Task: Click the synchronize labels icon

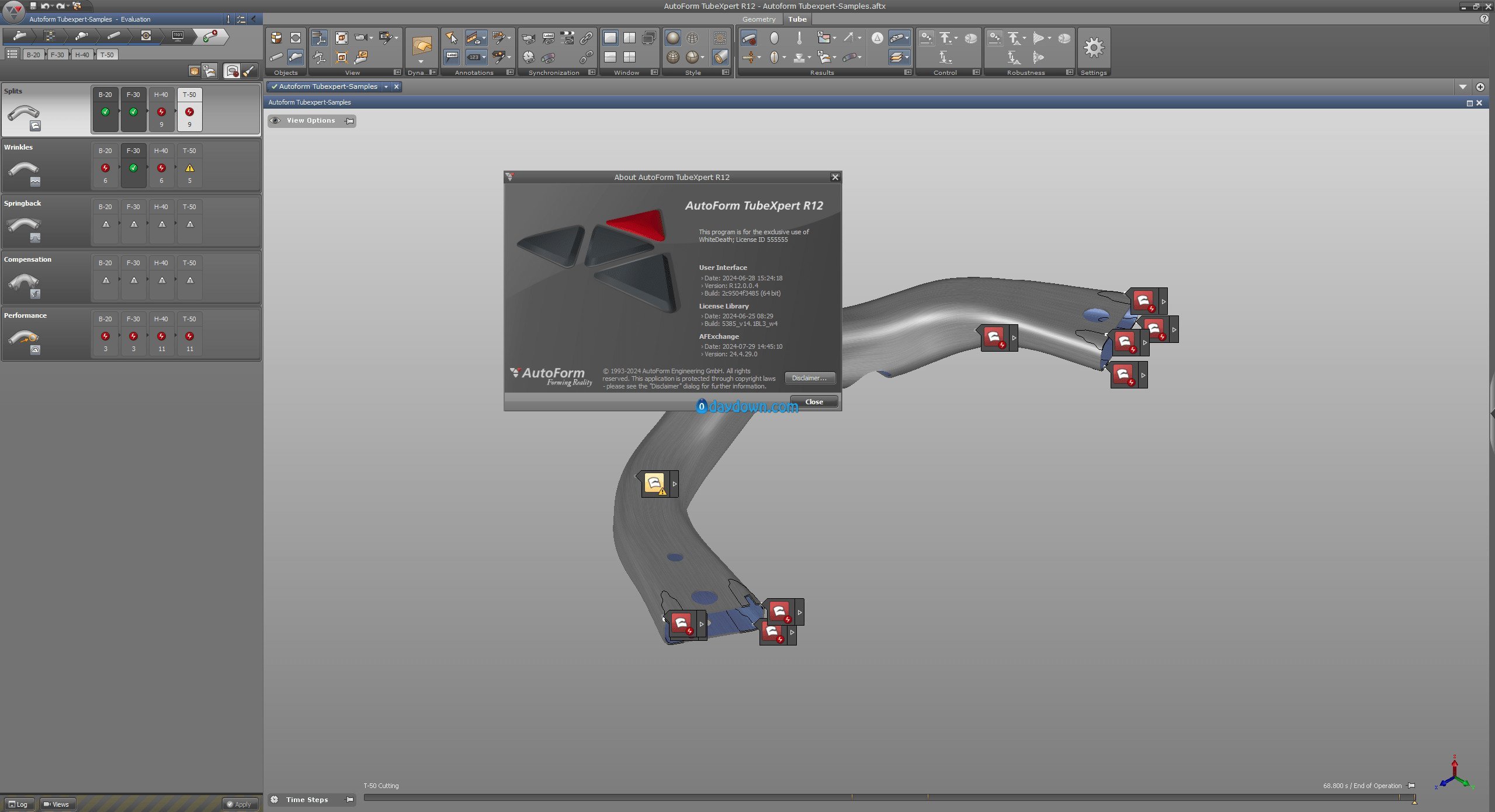Action: [548, 39]
